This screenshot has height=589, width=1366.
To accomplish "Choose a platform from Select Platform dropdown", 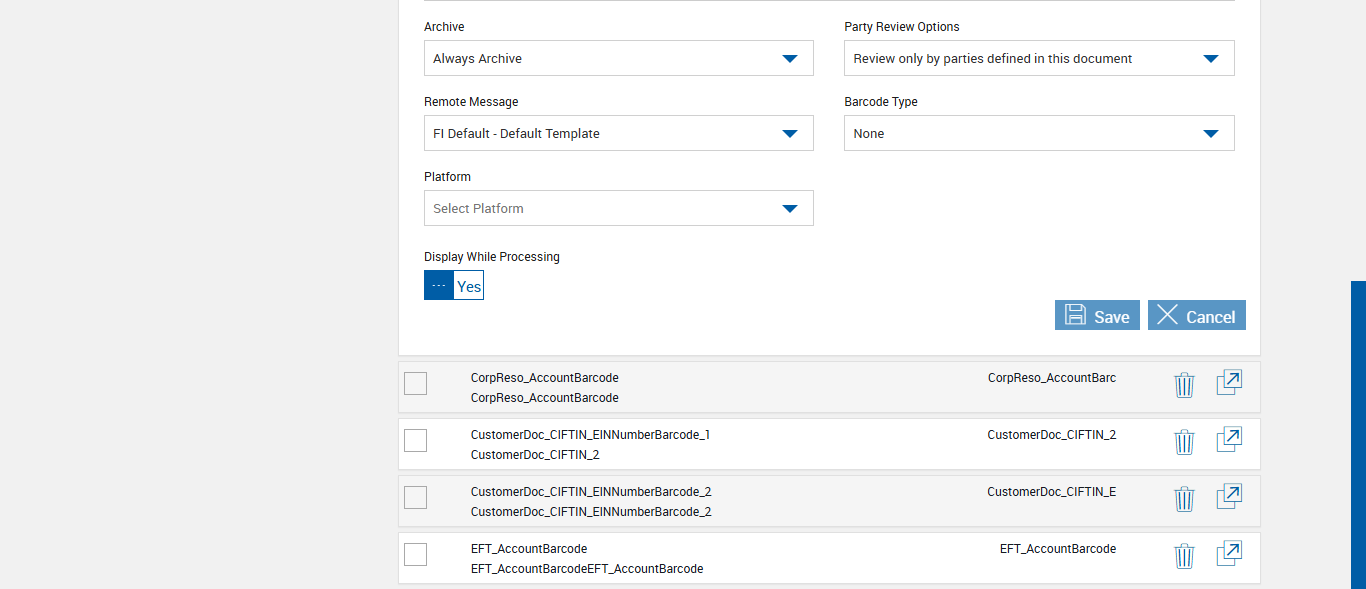I will pyautogui.click(x=618, y=208).
